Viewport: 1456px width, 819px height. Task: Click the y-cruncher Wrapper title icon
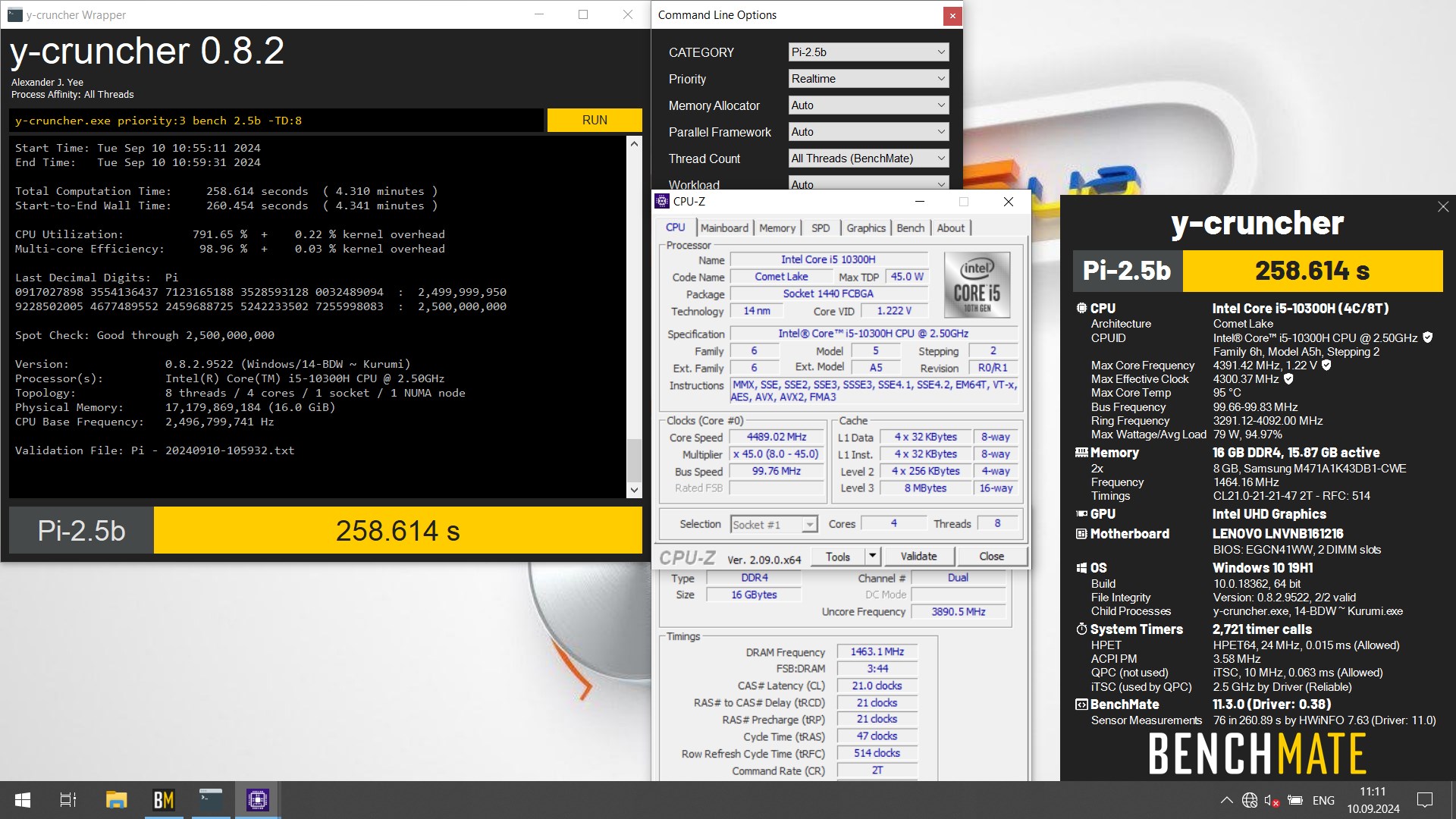(15, 14)
